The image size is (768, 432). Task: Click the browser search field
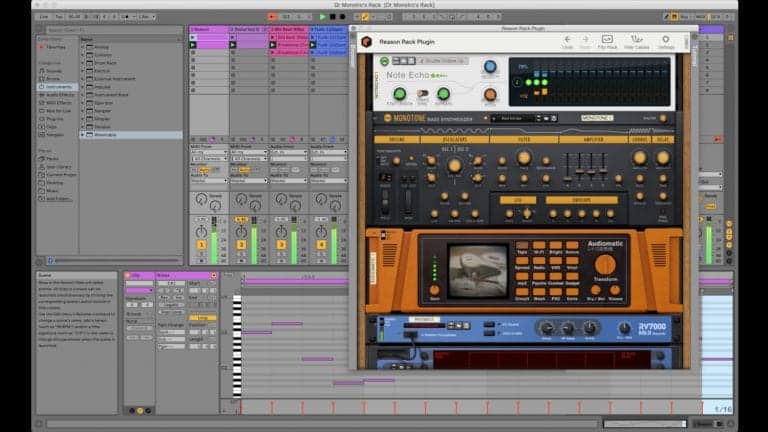(x=113, y=29)
